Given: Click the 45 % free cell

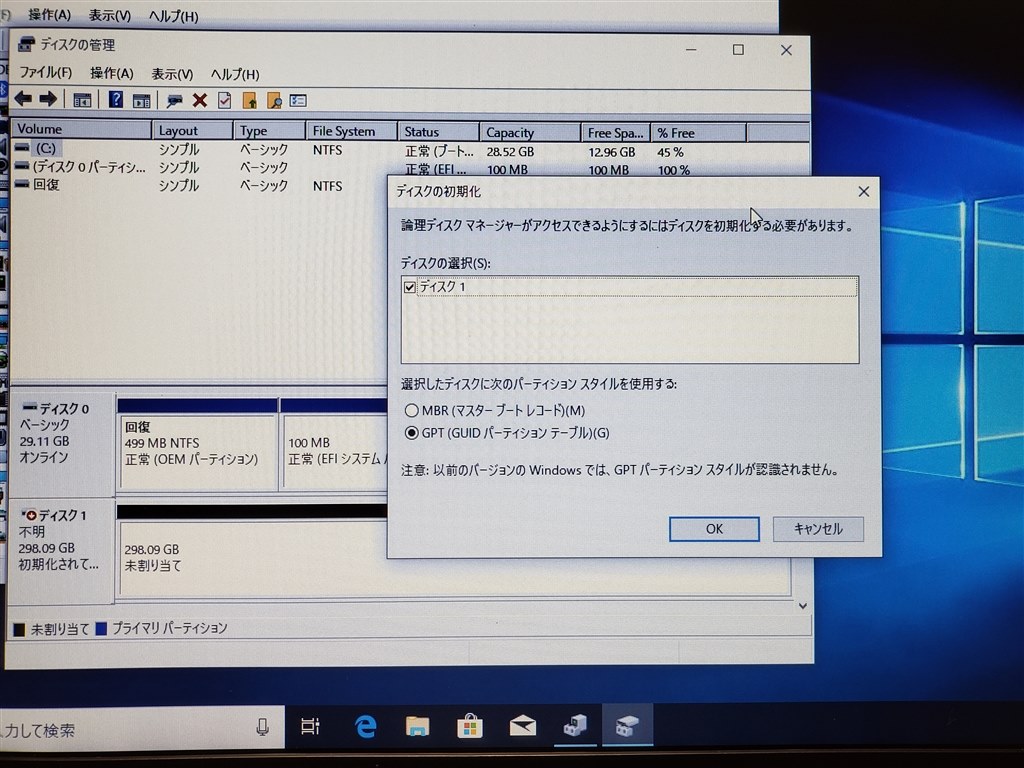Looking at the screenshot, I should 670,152.
